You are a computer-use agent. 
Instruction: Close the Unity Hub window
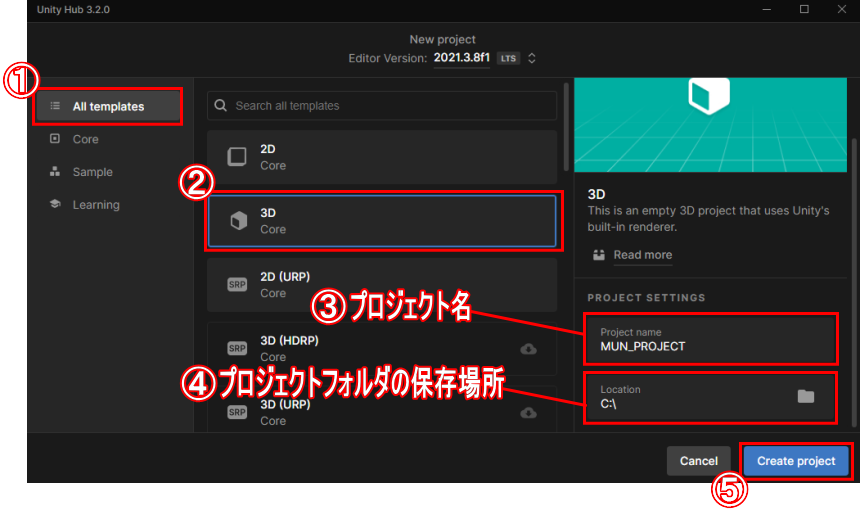click(x=842, y=9)
